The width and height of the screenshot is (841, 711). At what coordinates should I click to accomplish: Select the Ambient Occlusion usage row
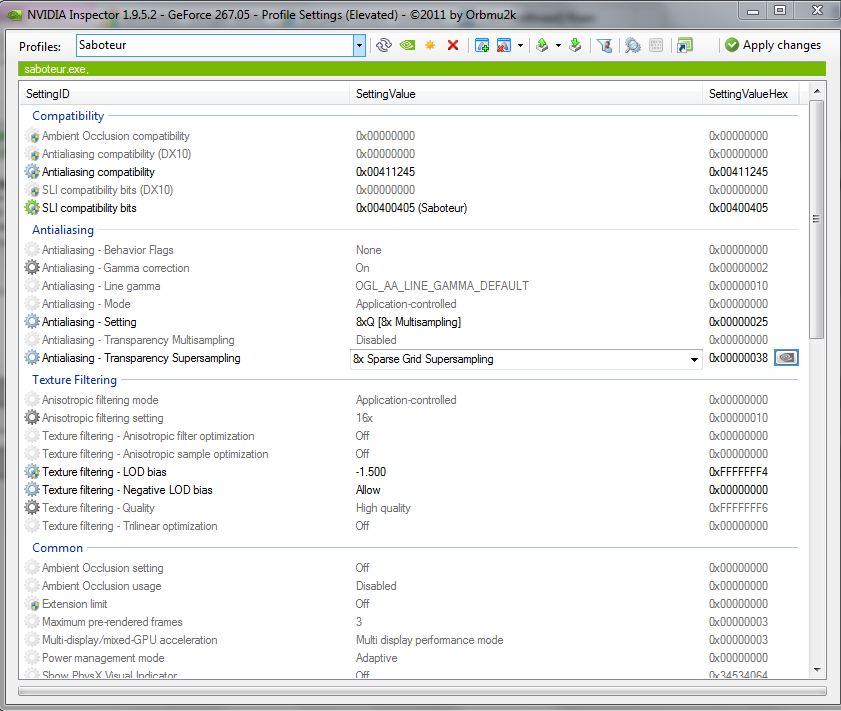click(x=410, y=586)
